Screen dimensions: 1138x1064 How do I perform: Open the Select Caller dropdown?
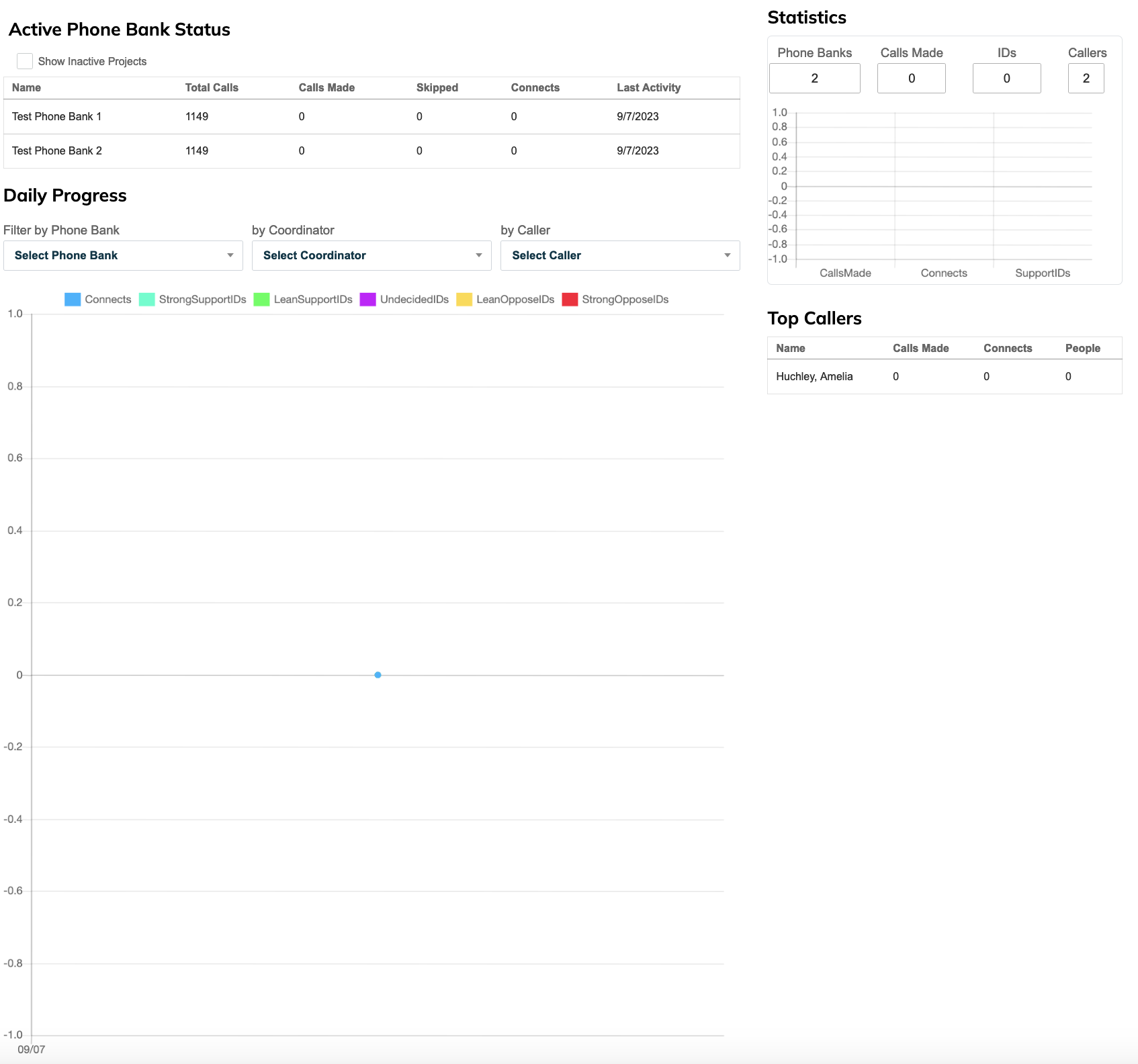click(620, 255)
